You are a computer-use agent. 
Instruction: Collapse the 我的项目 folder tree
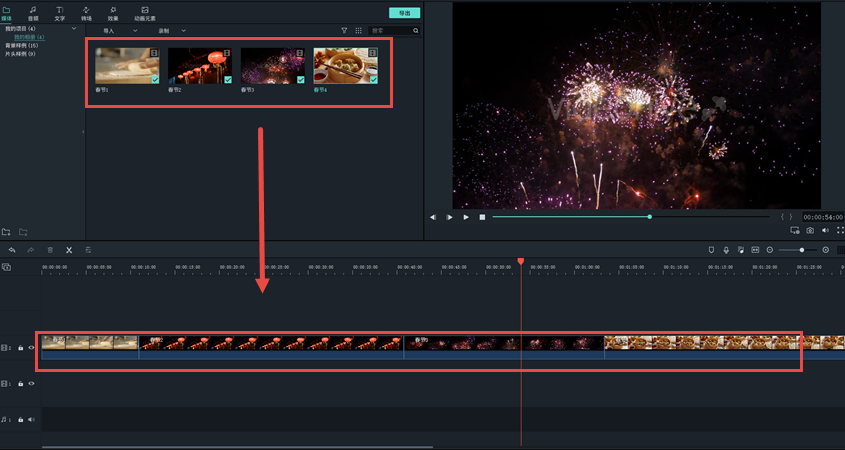click(x=74, y=29)
